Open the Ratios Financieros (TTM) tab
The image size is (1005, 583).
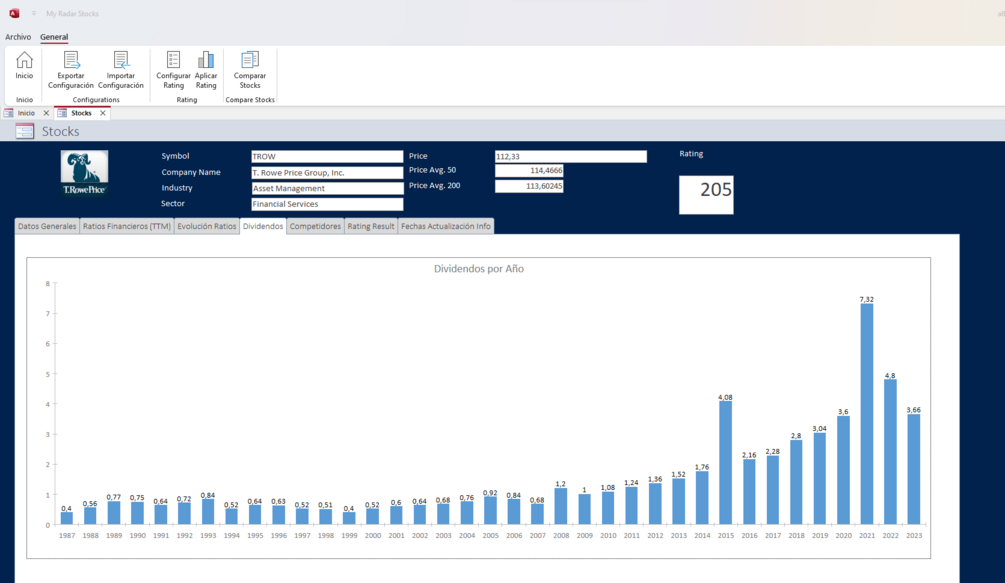tap(127, 226)
